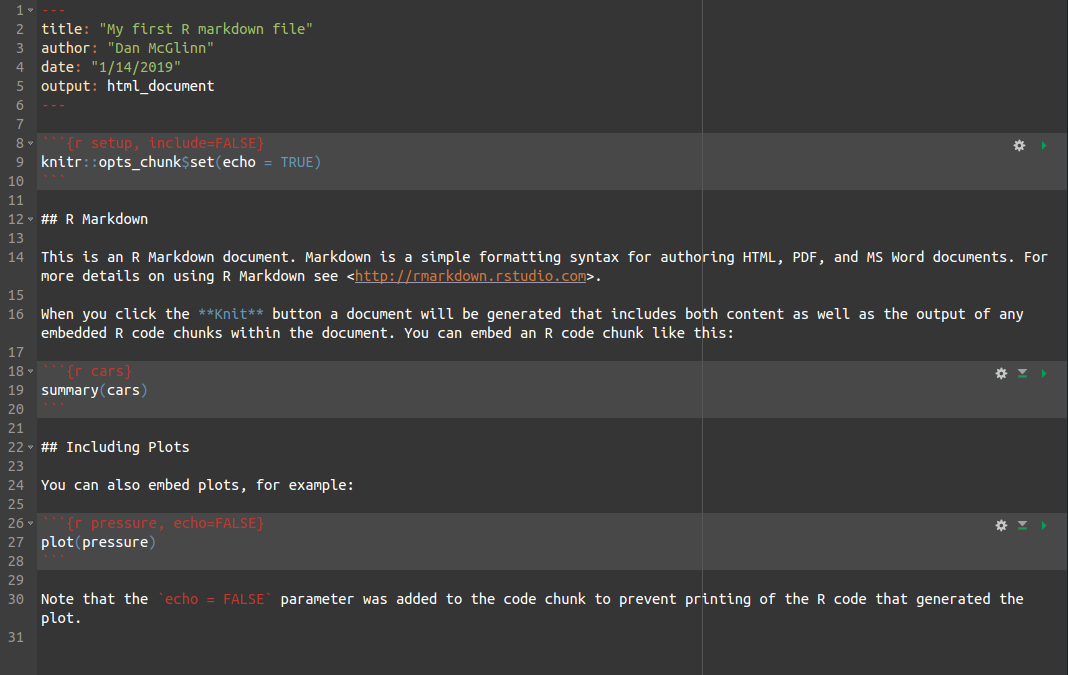1068x675 pixels.
Task: Fold the pressure chunk at line 26
Action: [31, 524]
